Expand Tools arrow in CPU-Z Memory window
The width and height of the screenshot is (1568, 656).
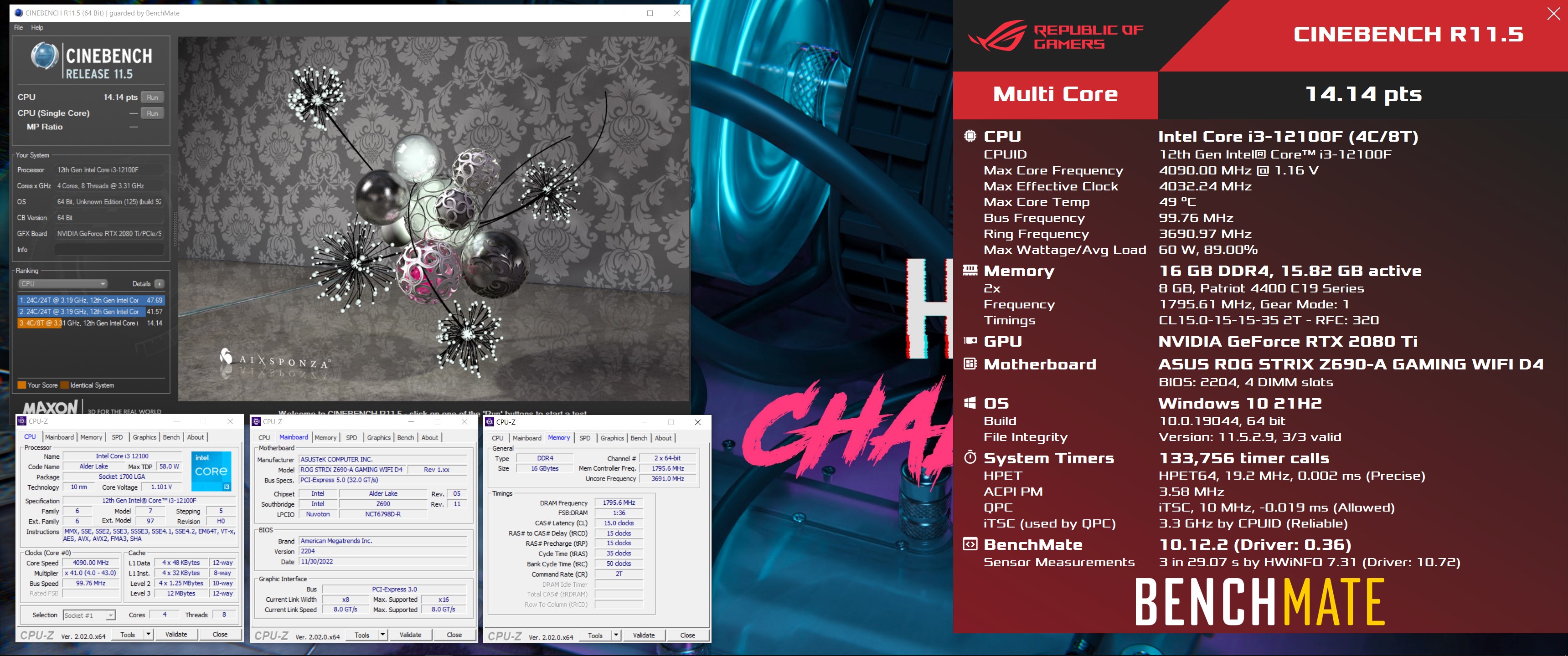coord(616,635)
